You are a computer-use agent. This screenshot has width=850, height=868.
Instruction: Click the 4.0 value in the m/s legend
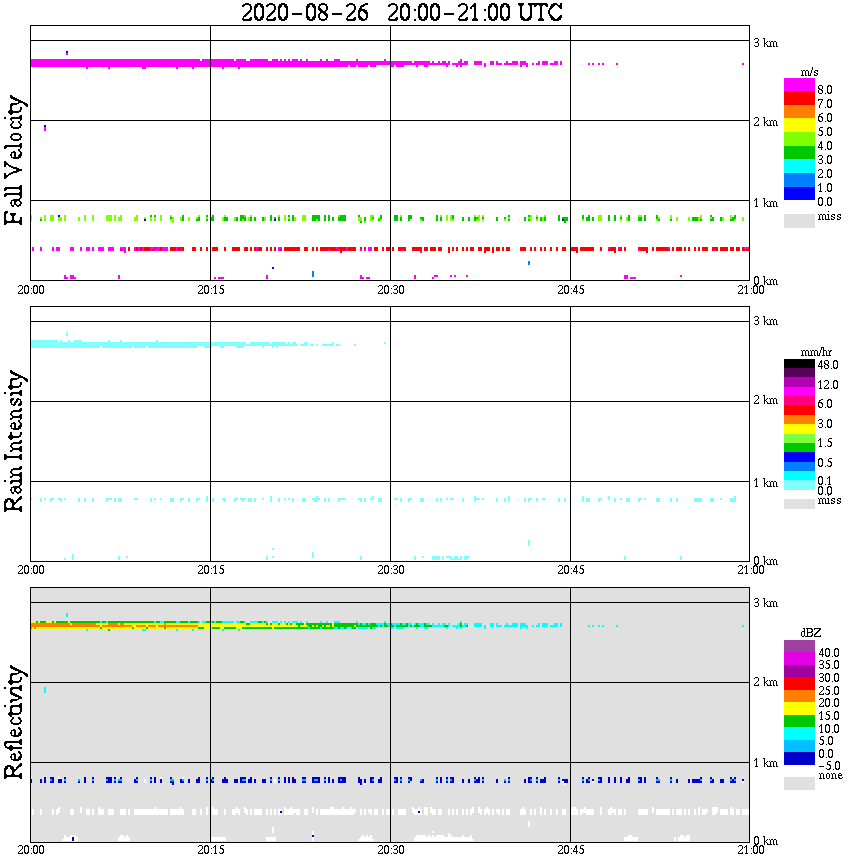tap(825, 146)
